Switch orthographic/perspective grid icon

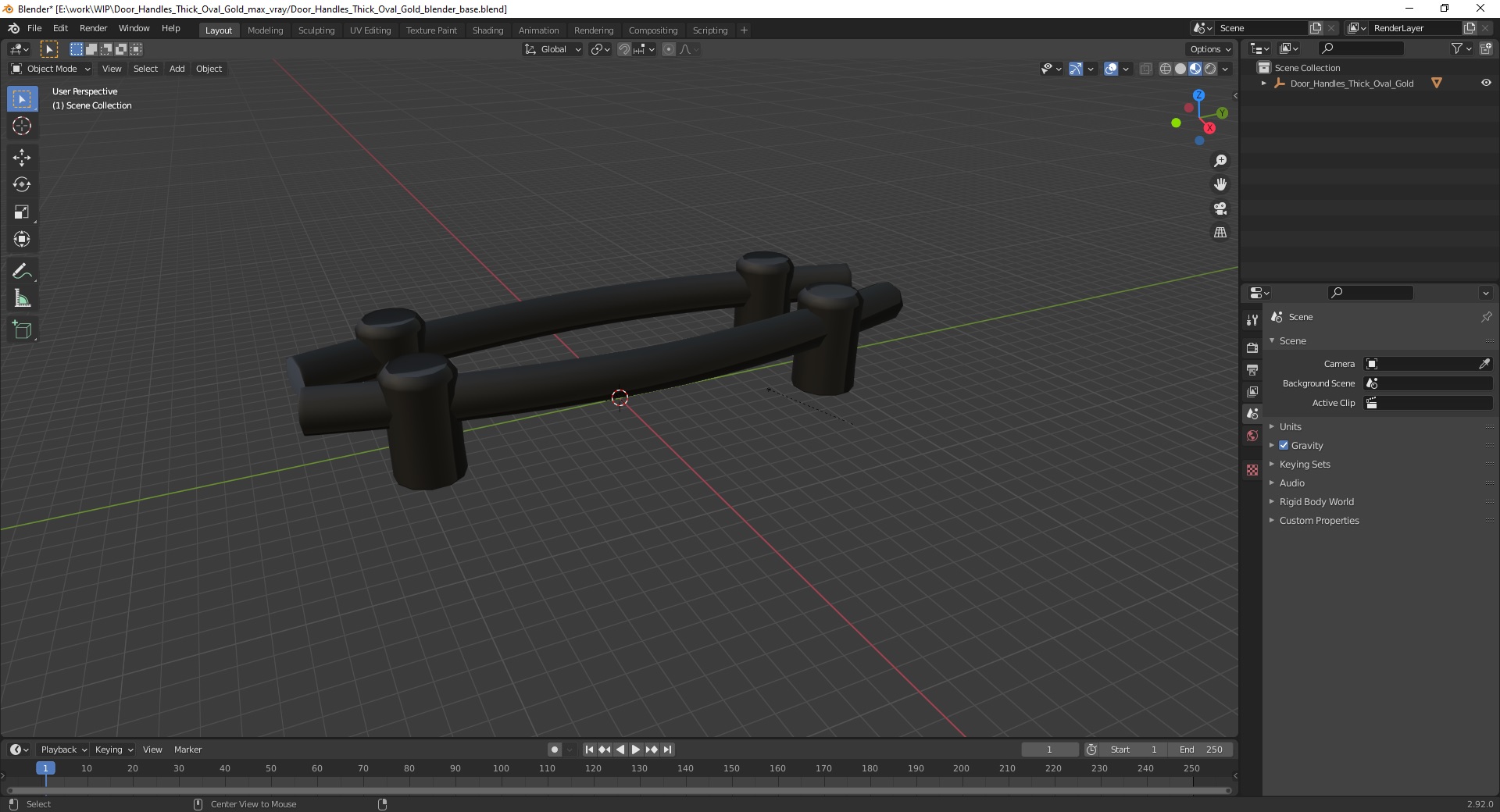(x=1220, y=232)
